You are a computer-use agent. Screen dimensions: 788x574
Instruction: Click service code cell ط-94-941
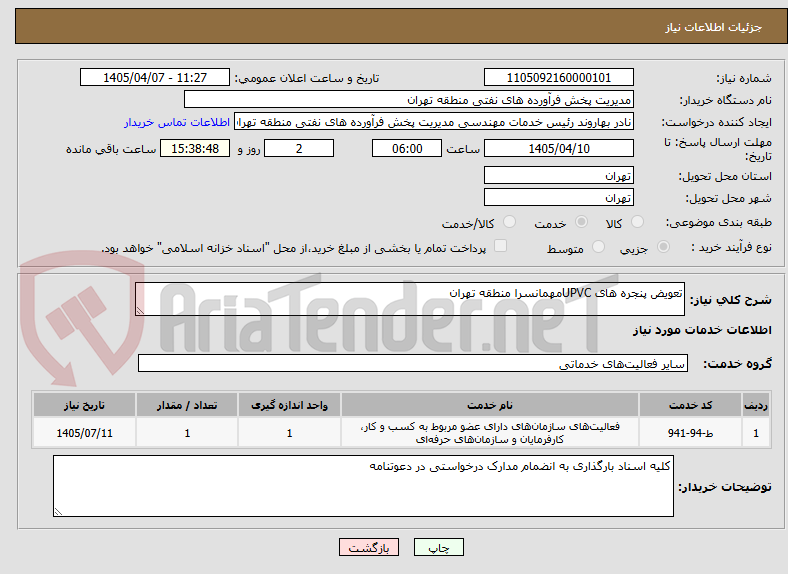point(691,433)
